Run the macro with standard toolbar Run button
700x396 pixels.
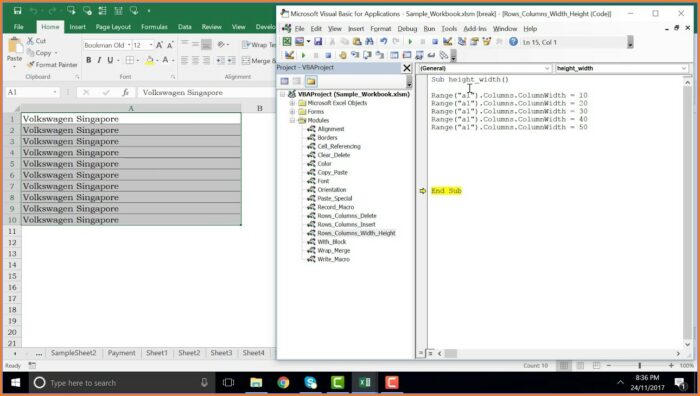[x=410, y=42]
